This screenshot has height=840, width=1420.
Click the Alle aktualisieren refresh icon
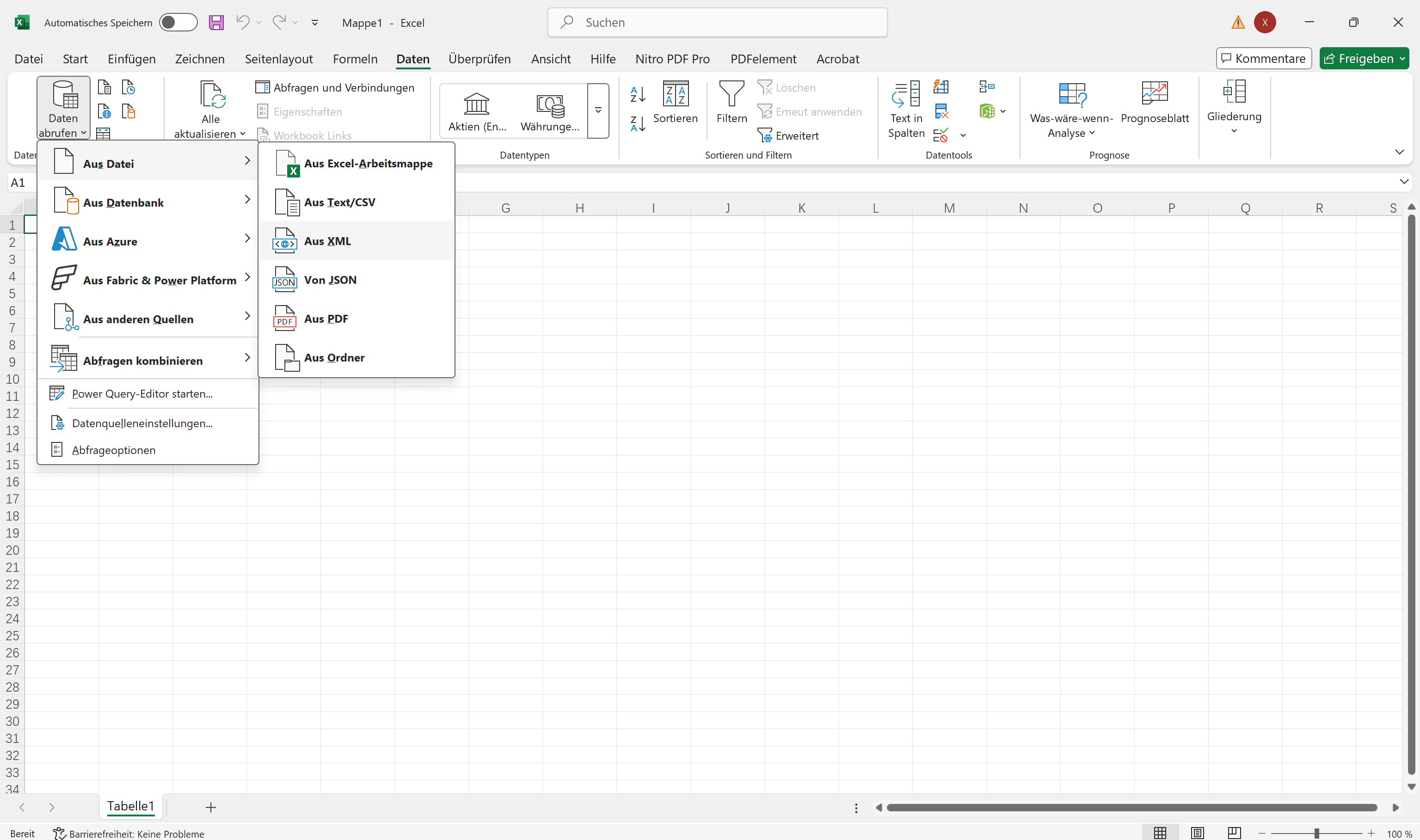pyautogui.click(x=212, y=94)
